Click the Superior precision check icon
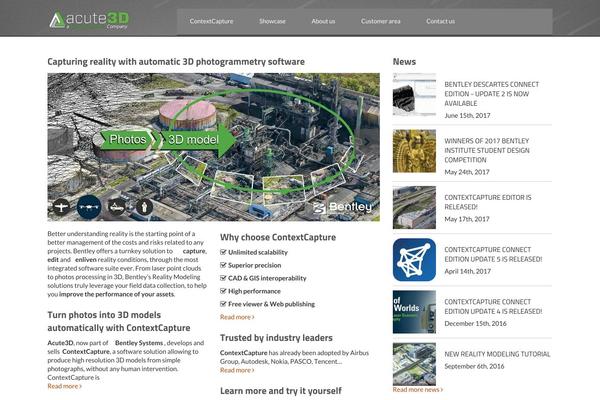The height and width of the screenshot is (400, 600). [223, 265]
